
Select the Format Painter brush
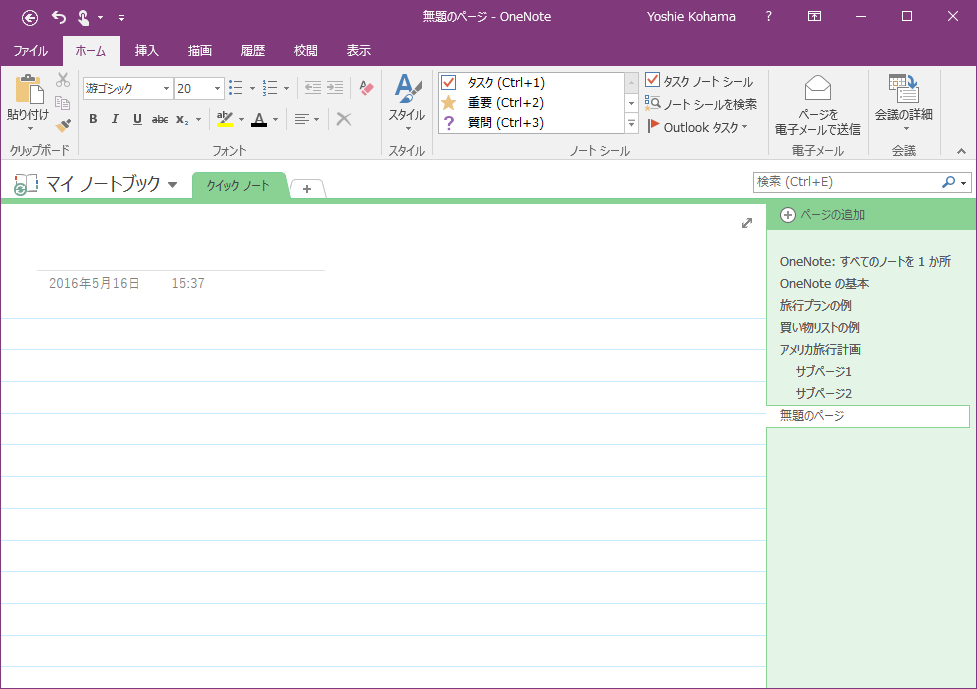tap(62, 125)
